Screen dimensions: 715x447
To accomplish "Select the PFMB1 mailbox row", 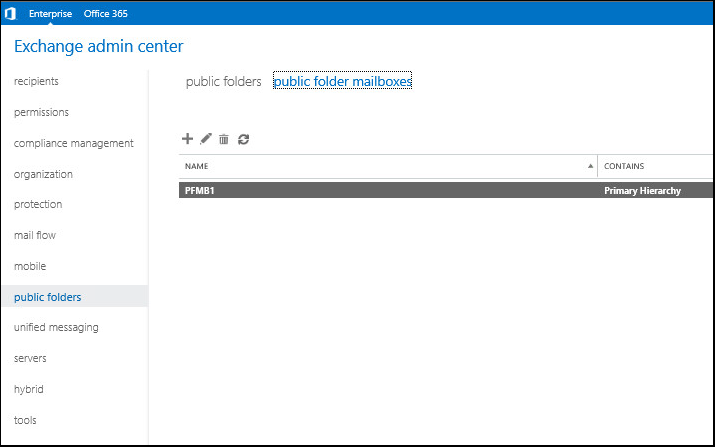I will click(446, 190).
